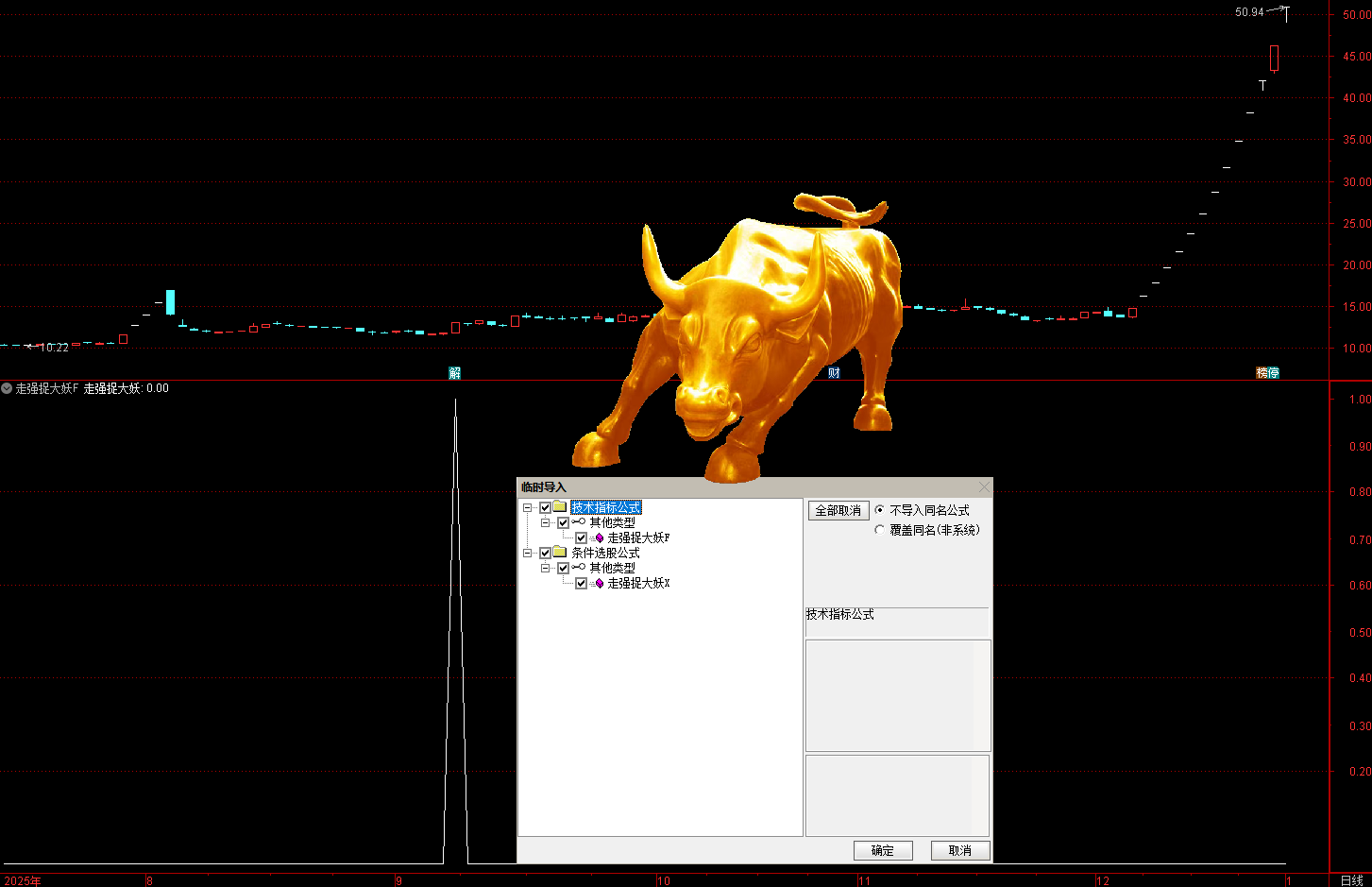The image size is (1372, 887).
Task: Select the 不导入同名公式 radio option
Action: pos(880,510)
